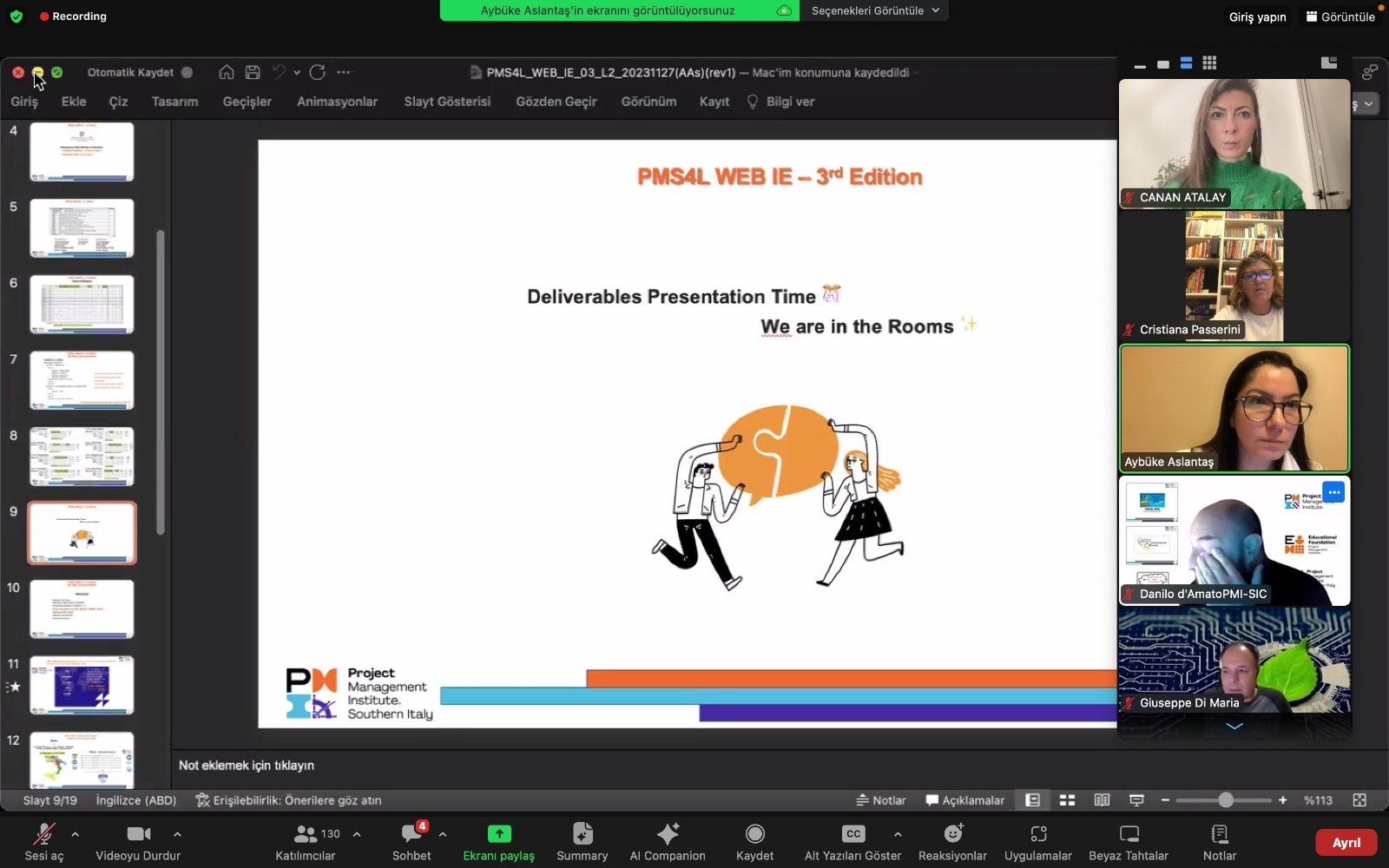Open the Animasyonlar ribbon tab

(337, 102)
